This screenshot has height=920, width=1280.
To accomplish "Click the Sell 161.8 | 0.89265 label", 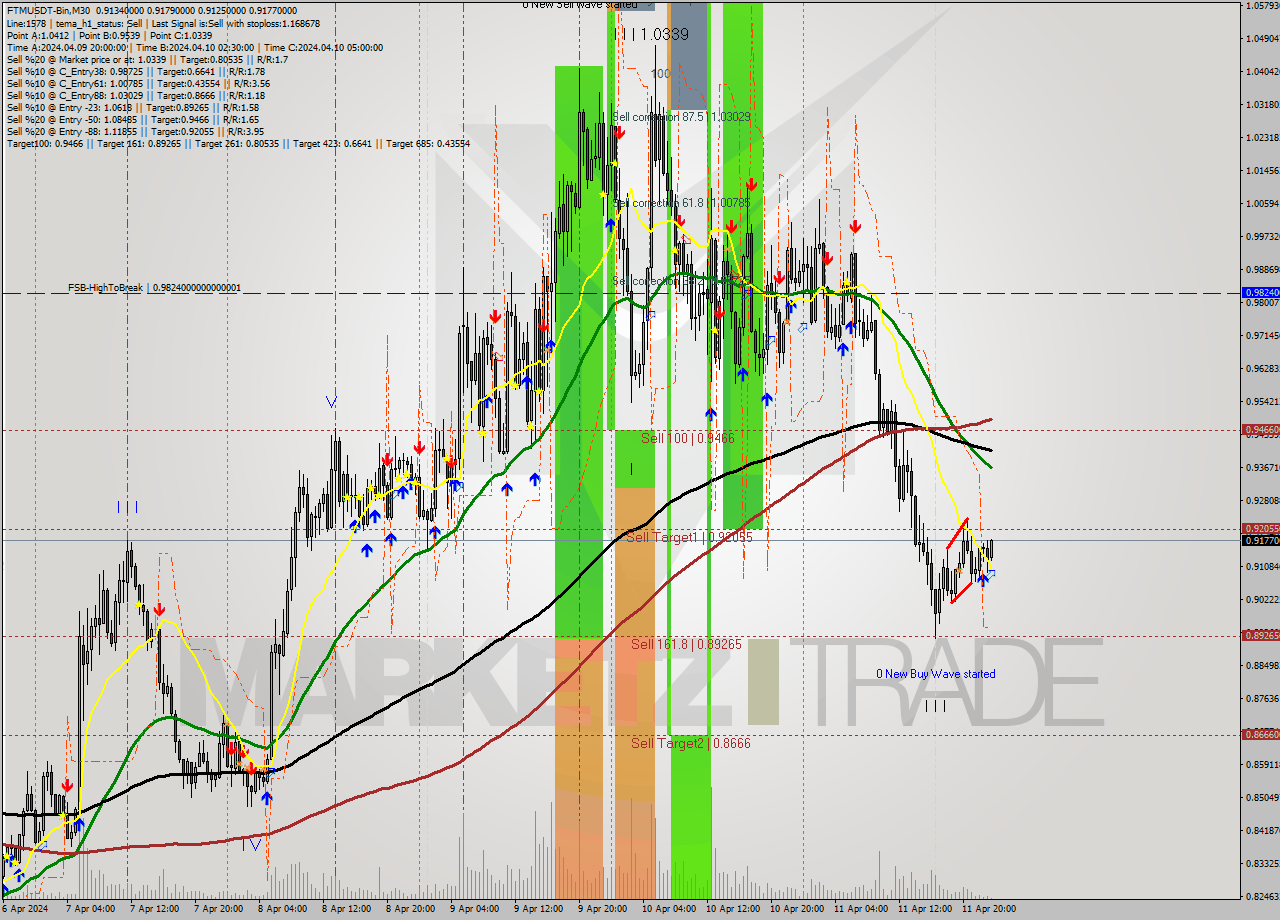I will coord(686,644).
